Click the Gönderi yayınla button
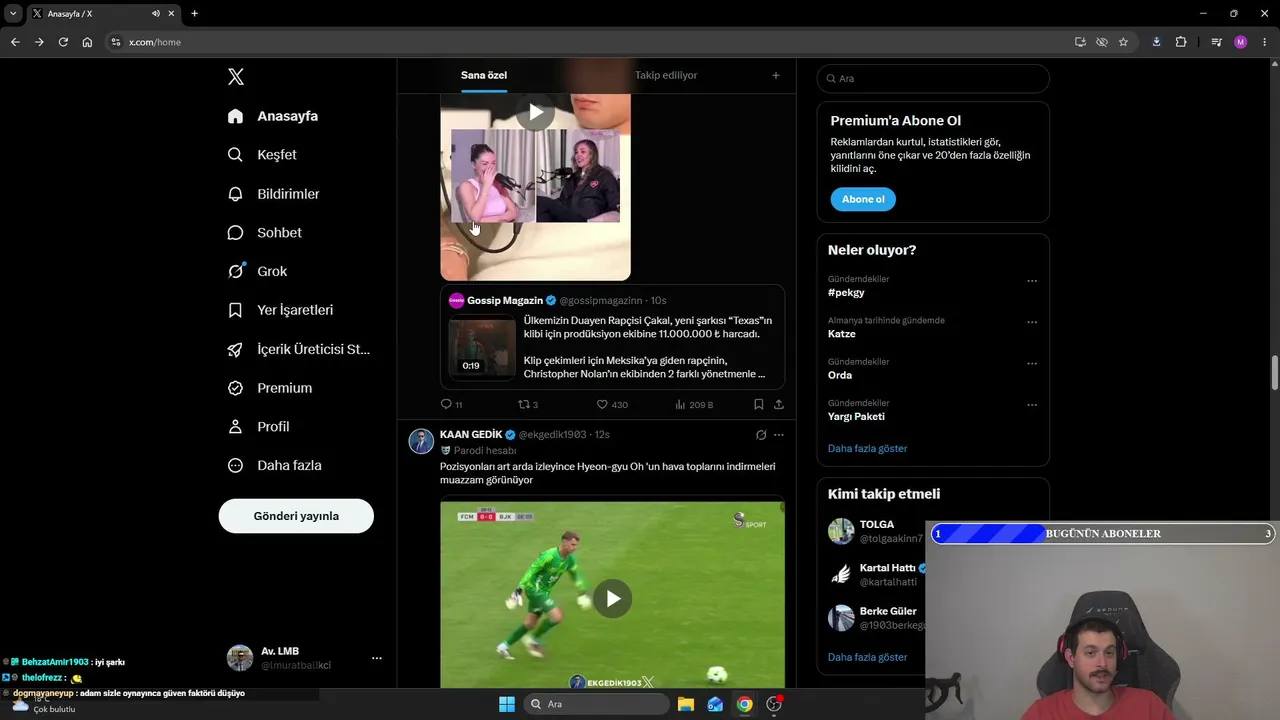The height and width of the screenshot is (720, 1280). pyautogui.click(x=296, y=516)
